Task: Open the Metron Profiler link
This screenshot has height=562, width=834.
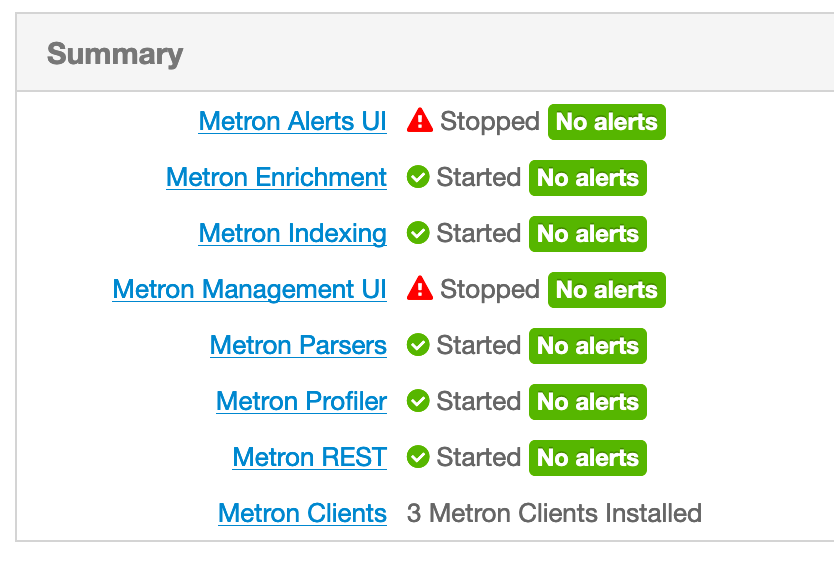Action: point(301,402)
